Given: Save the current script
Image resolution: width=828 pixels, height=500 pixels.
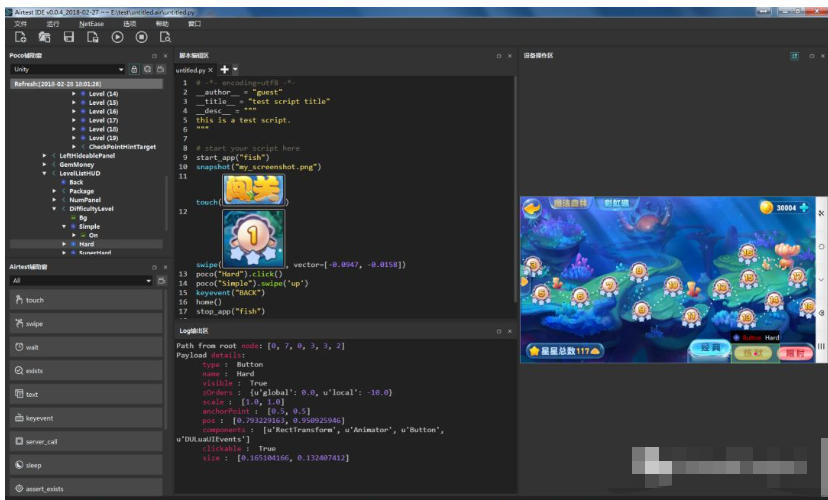Looking at the screenshot, I should (69, 37).
